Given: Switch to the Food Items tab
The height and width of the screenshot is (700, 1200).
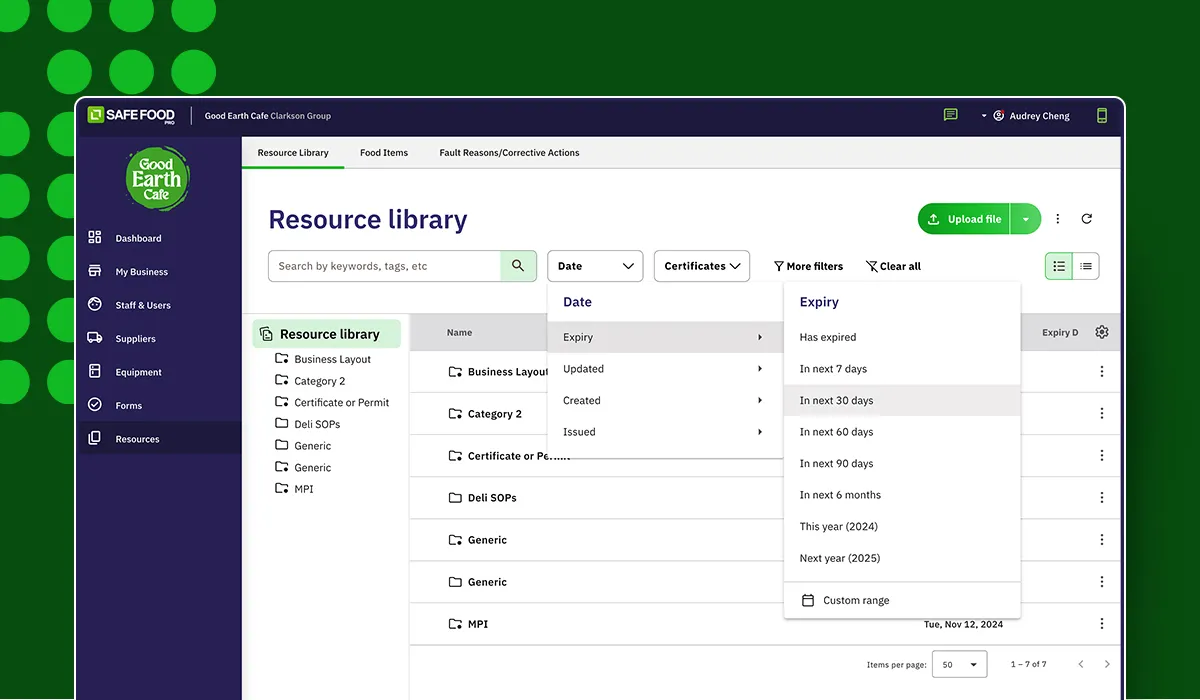Looking at the screenshot, I should click(x=384, y=153).
